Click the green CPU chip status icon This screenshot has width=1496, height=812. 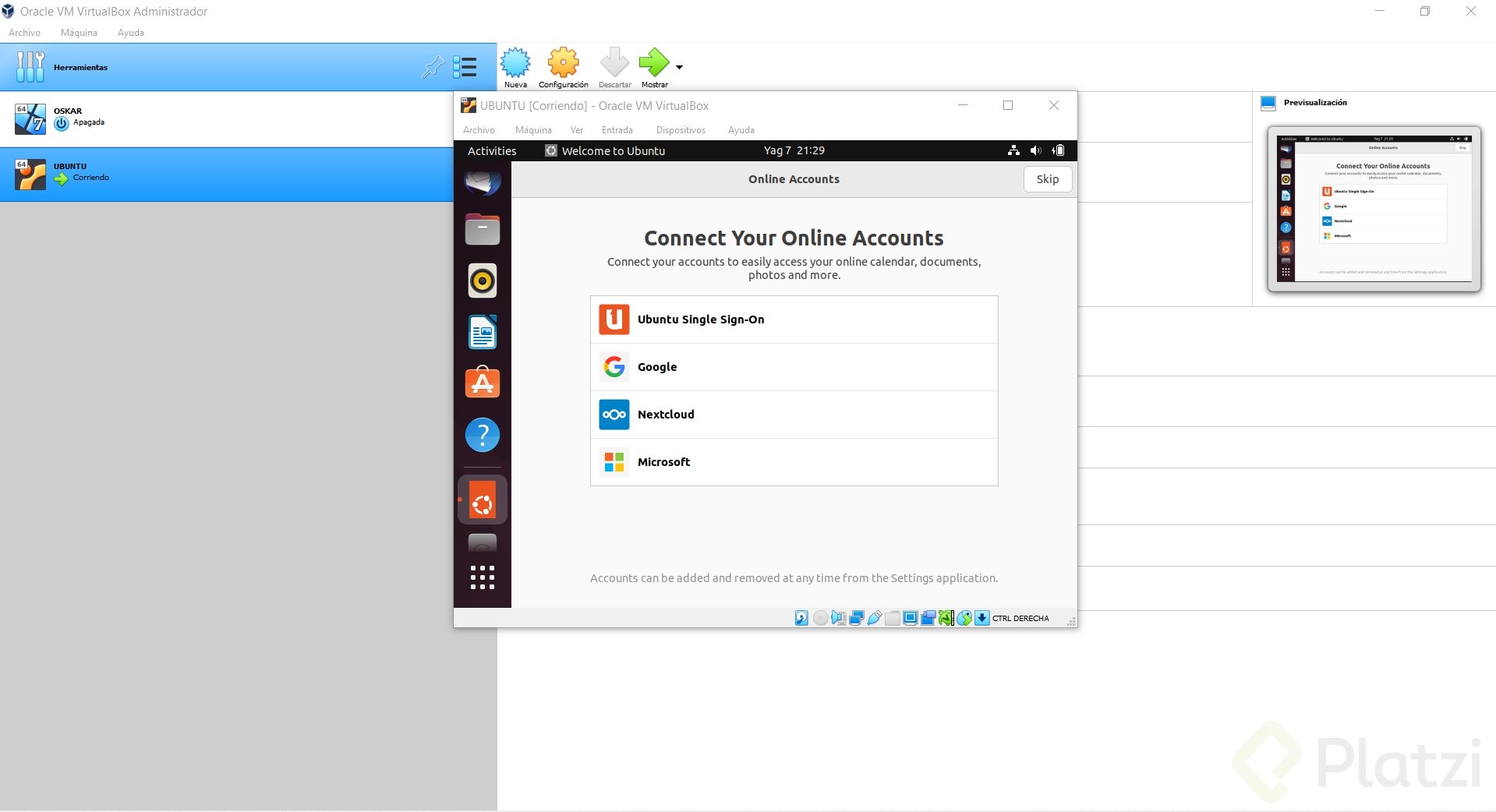click(946, 618)
